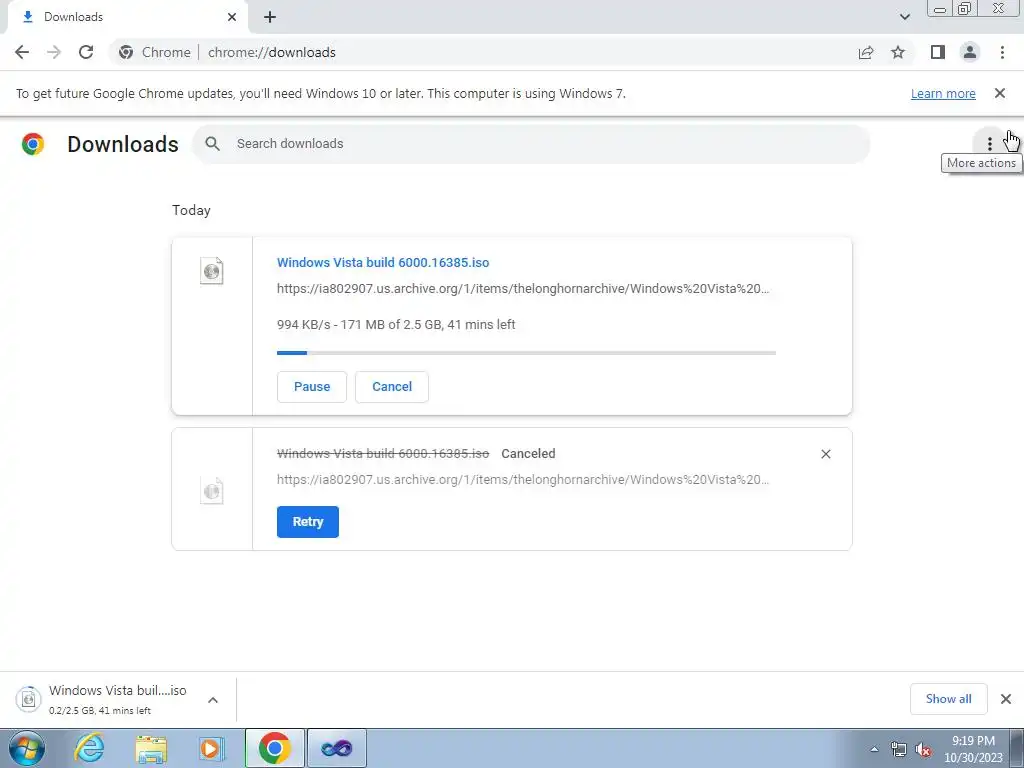
Task: Click the Chrome site info chip
Action: (155, 52)
